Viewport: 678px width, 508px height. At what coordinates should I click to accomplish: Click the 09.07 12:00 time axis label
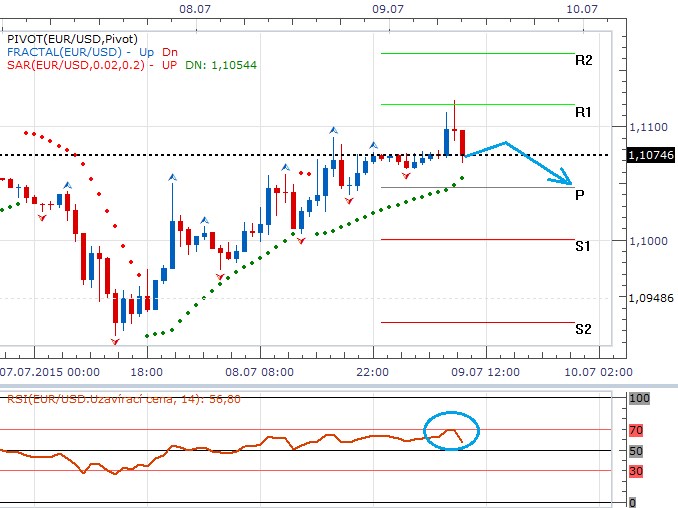(485, 372)
